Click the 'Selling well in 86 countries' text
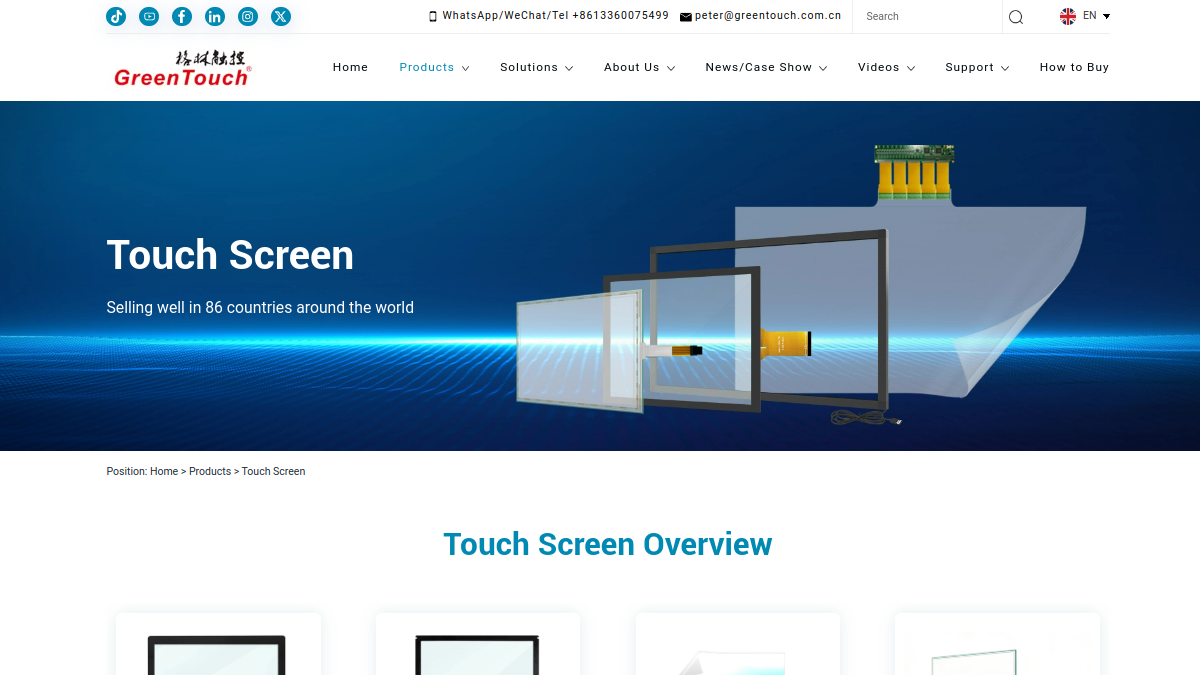 [260, 308]
